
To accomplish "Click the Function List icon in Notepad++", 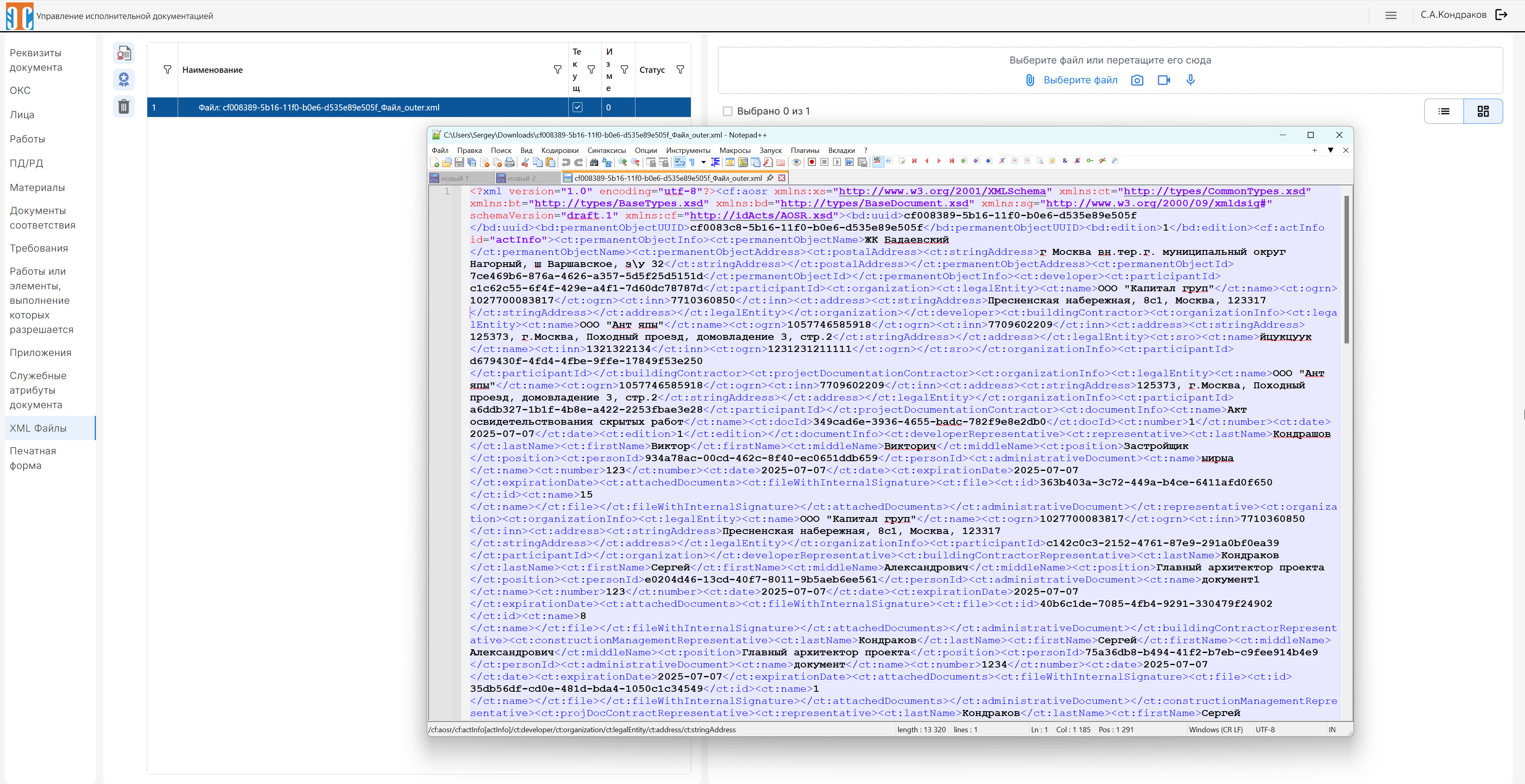I will point(768,162).
